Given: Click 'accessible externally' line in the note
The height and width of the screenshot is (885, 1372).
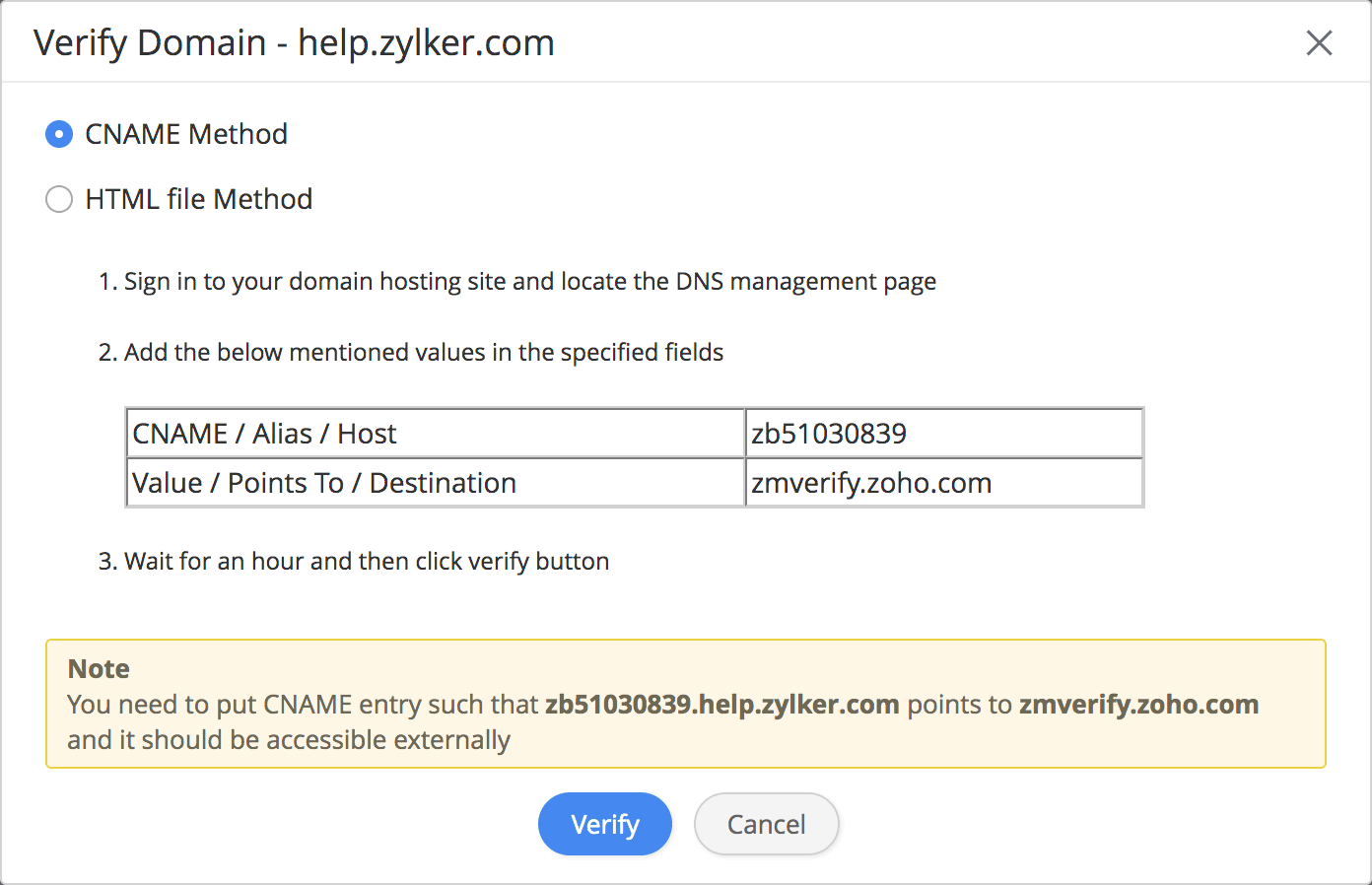Looking at the screenshot, I should pyautogui.click(x=289, y=740).
